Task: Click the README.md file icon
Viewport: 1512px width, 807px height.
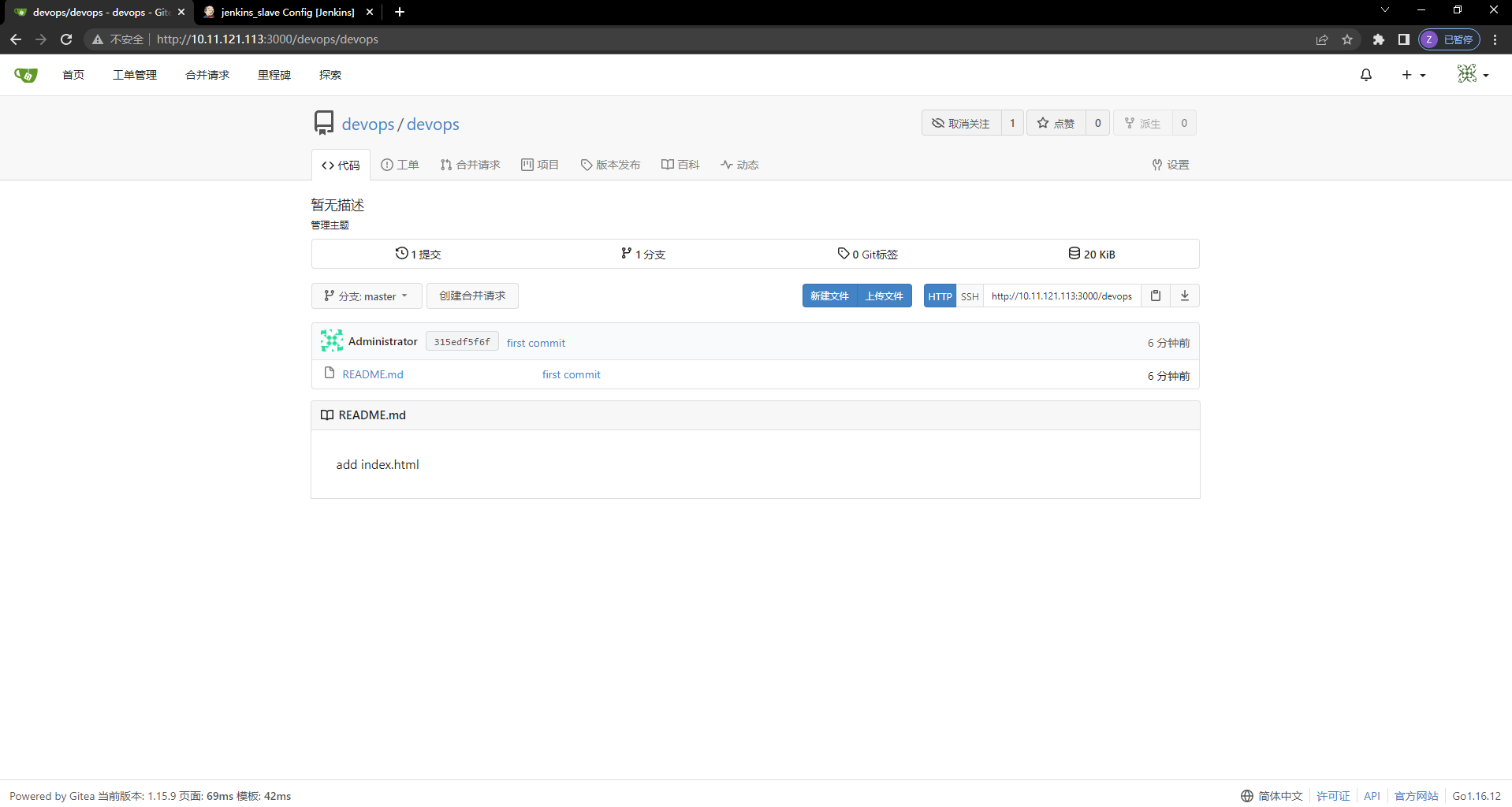Action: click(330, 373)
